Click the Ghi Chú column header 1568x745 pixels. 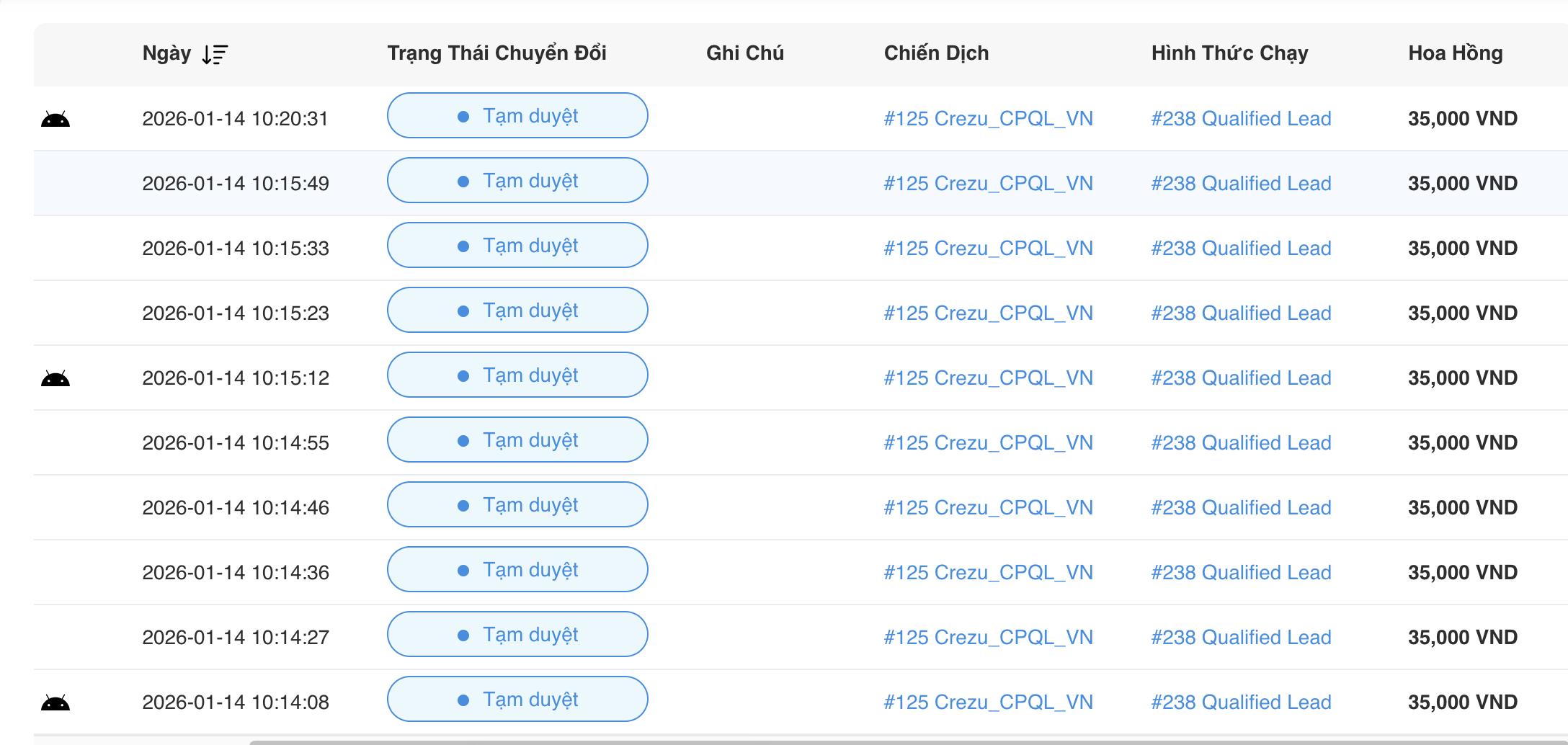tap(744, 53)
